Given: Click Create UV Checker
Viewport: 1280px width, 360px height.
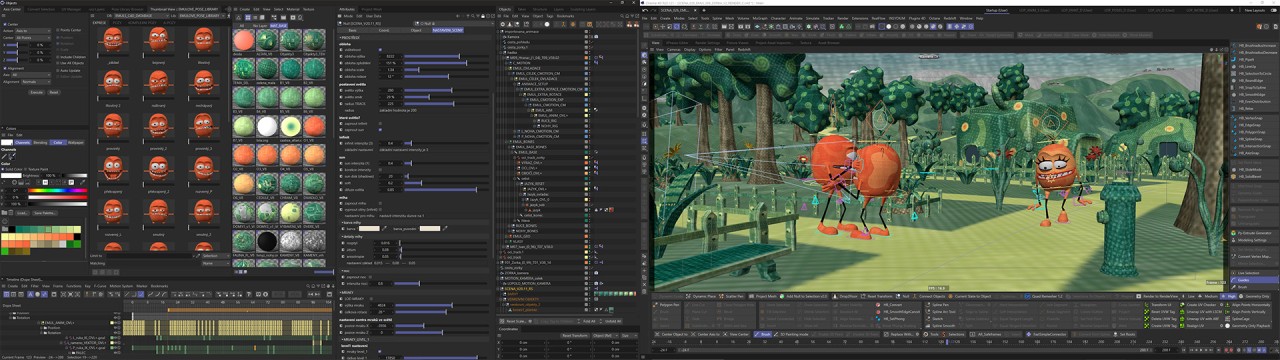Looking at the screenshot, I should pos(1198,305).
